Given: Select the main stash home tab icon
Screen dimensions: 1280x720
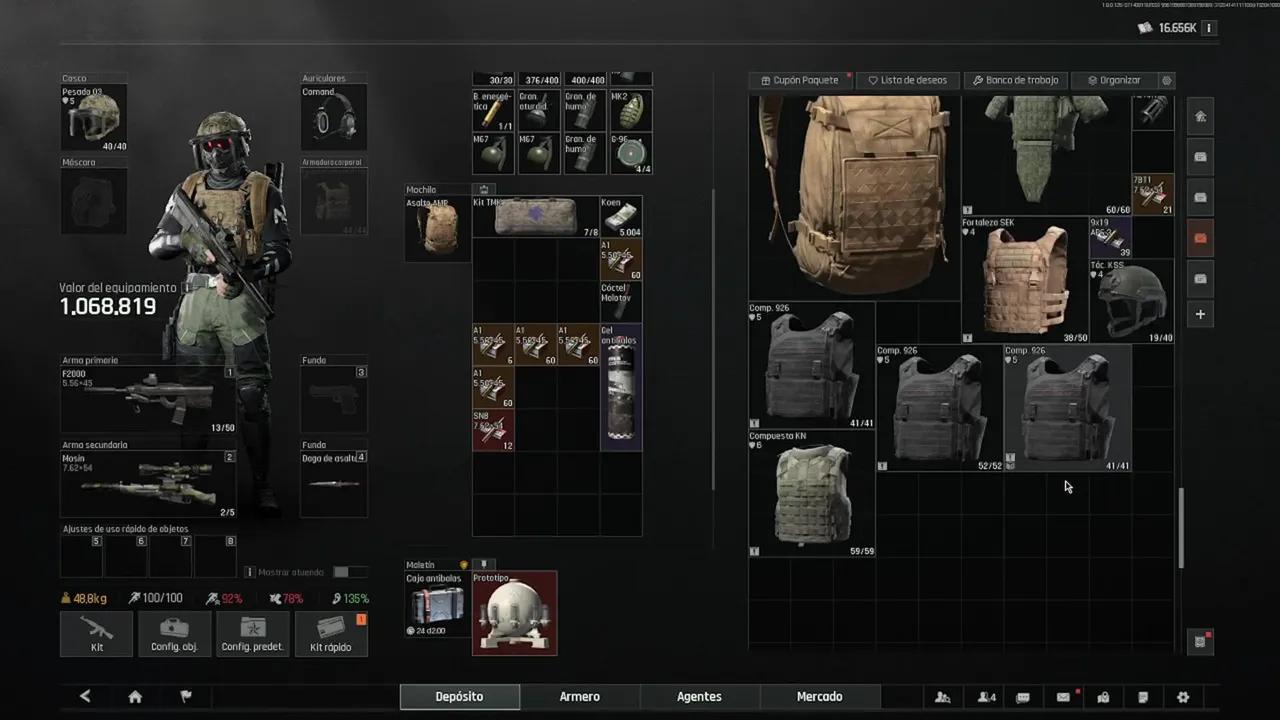Looking at the screenshot, I should point(1200,117).
